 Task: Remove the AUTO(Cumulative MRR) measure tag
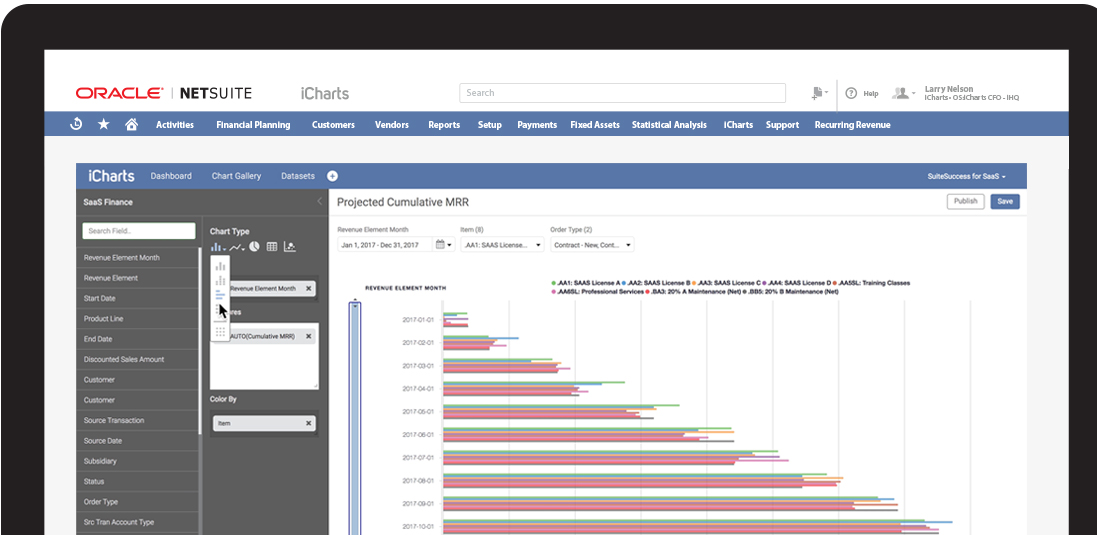pos(308,336)
